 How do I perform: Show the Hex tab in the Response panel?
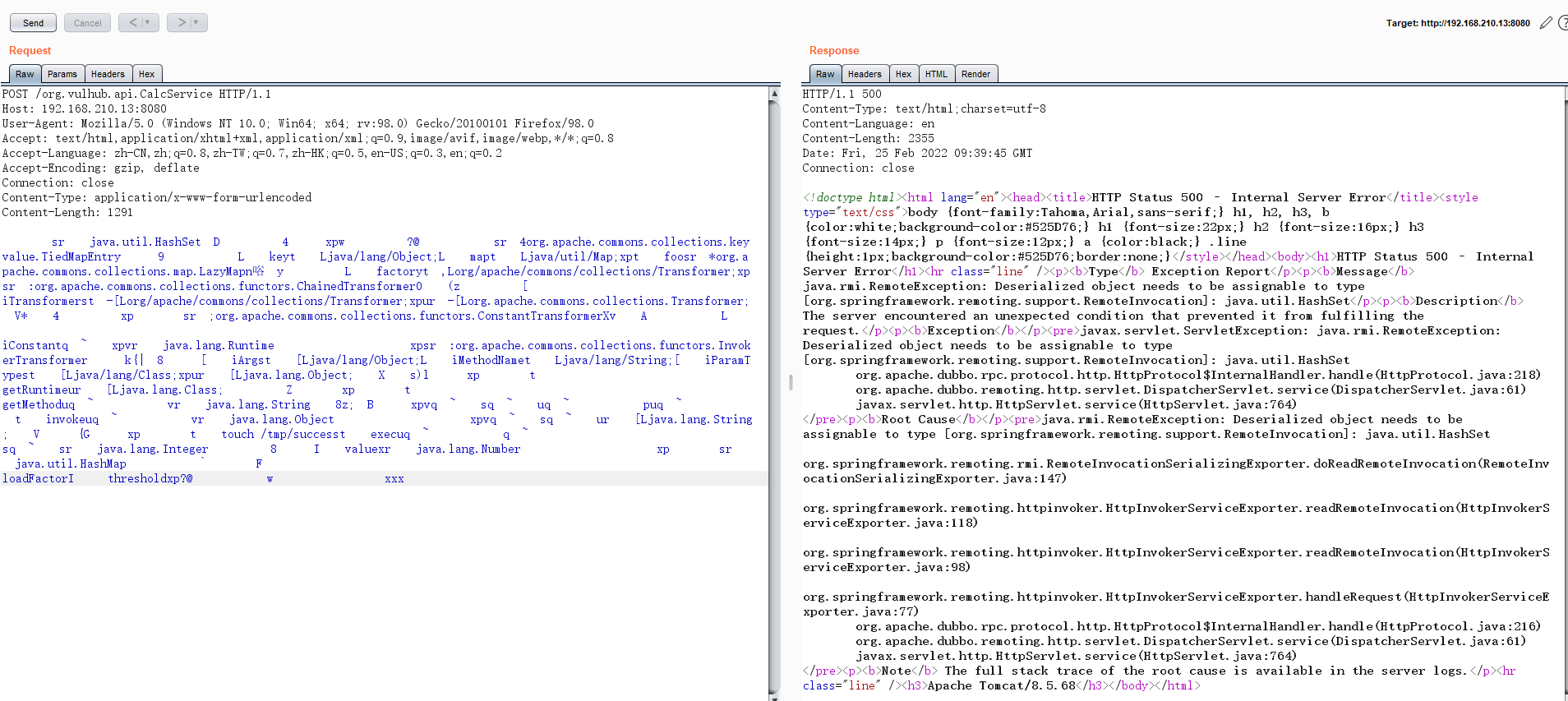[903, 74]
